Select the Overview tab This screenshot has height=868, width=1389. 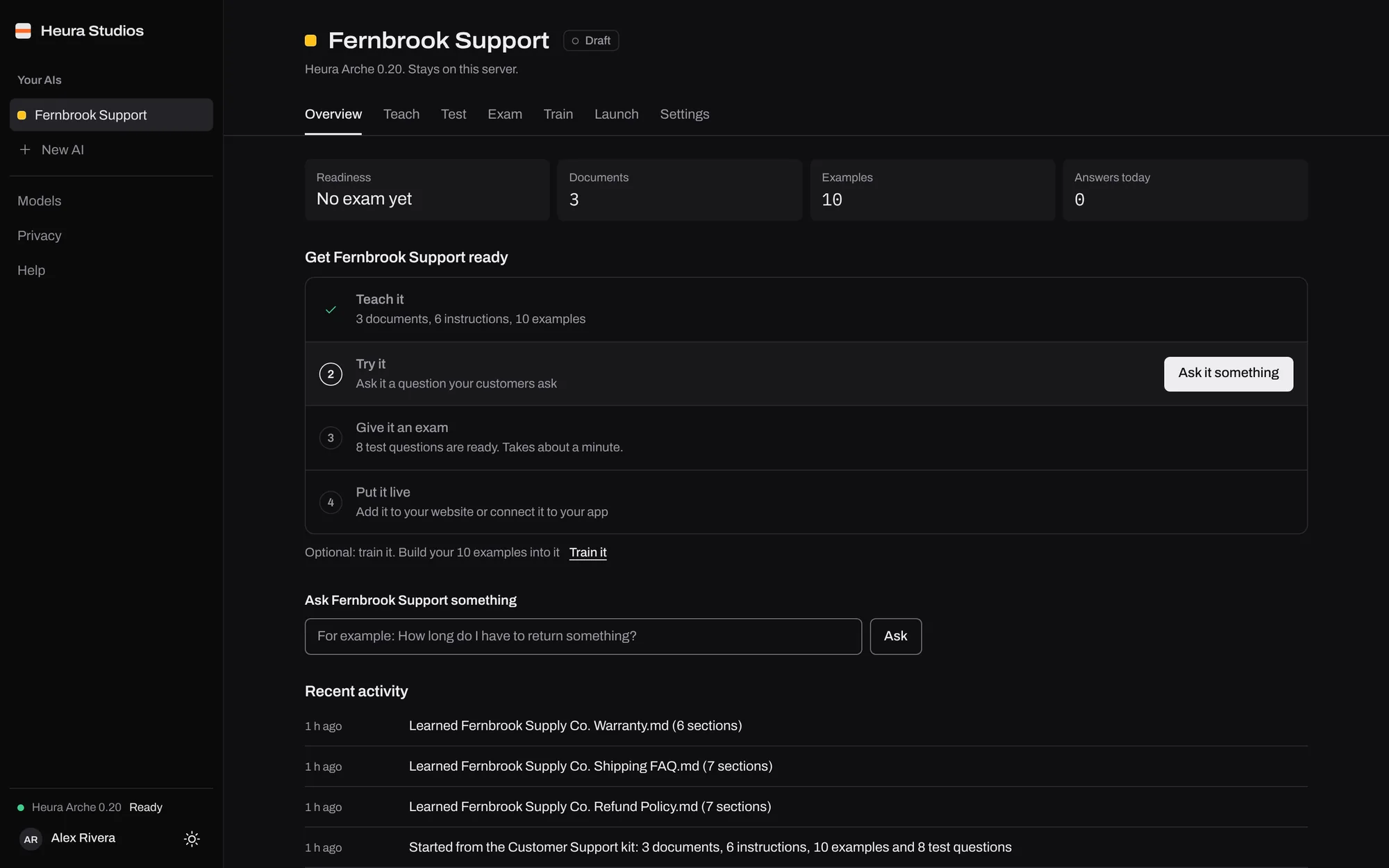coord(333,114)
